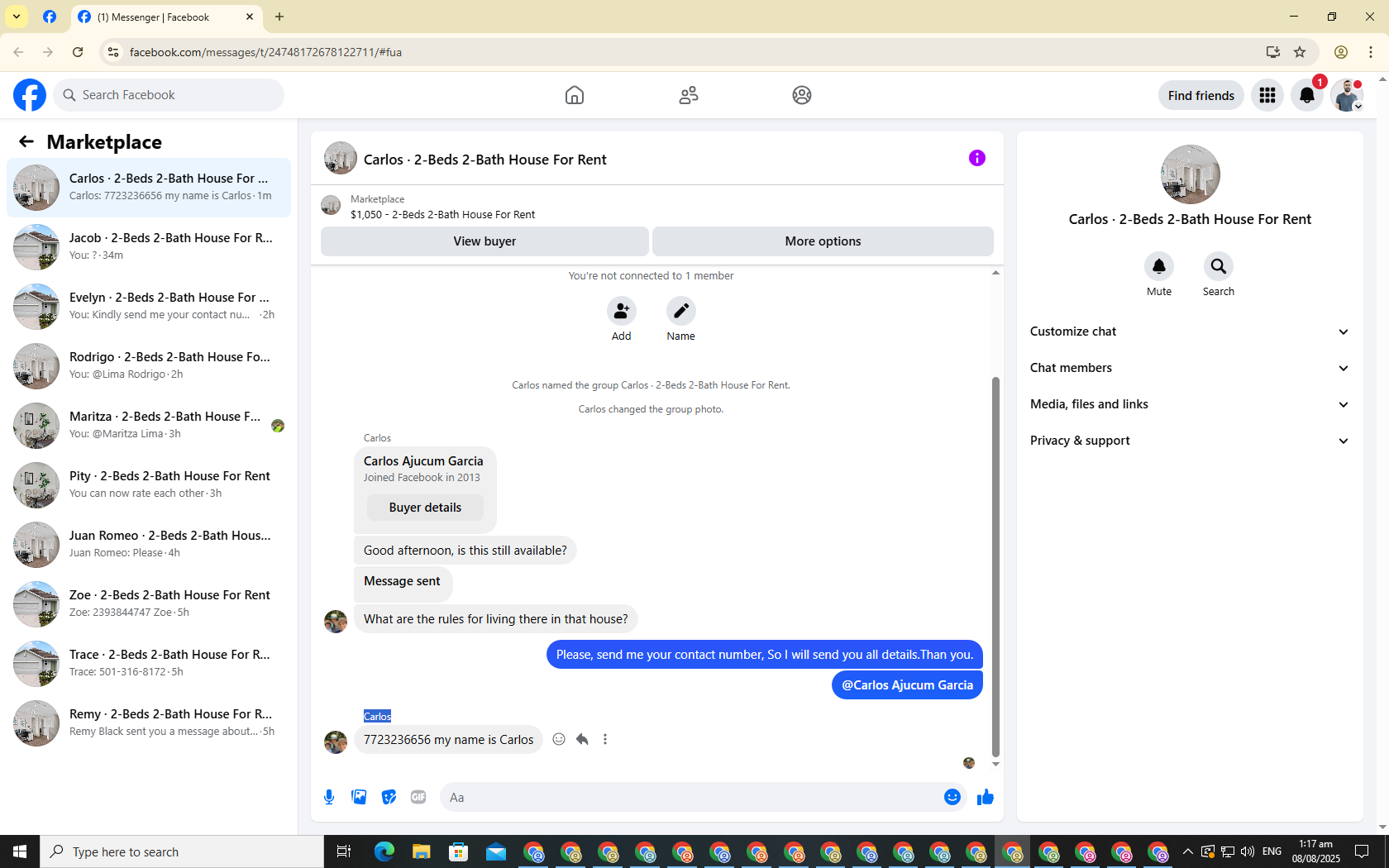Show hidden system tray icons
Screen dimensions: 1389x868
[x=1188, y=851]
